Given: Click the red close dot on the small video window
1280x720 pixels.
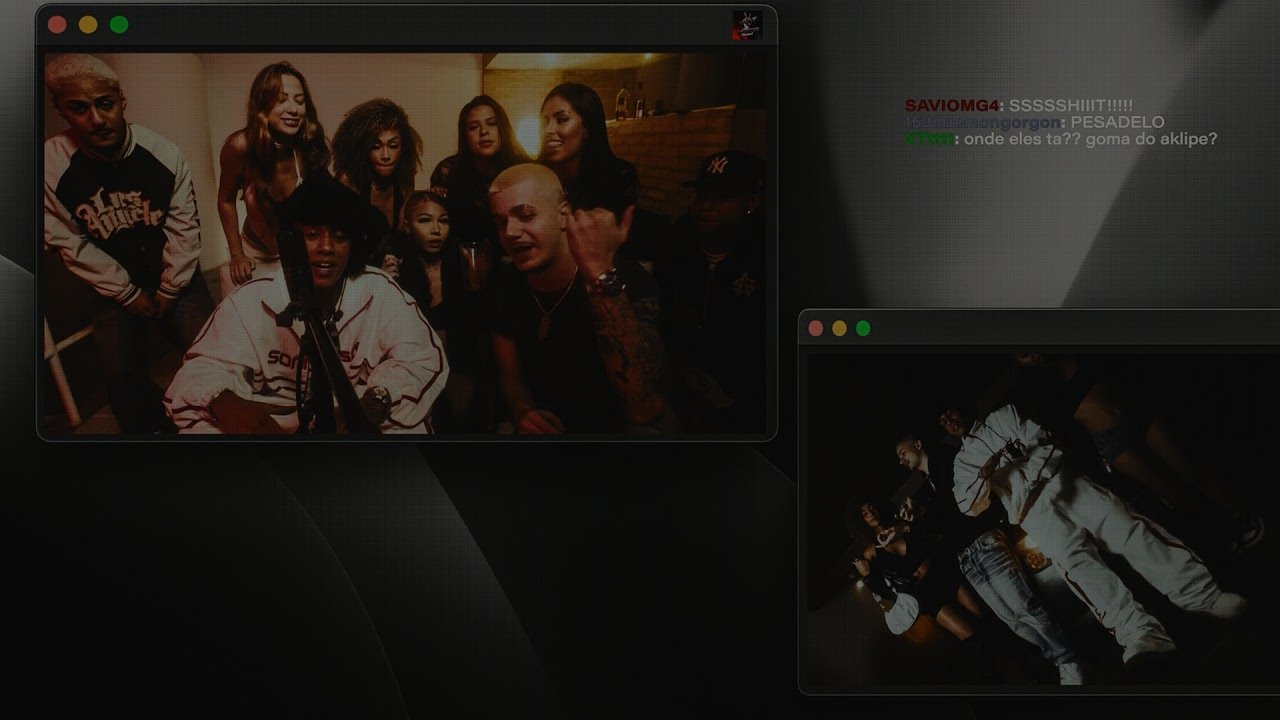Looking at the screenshot, I should pyautogui.click(x=816, y=328).
